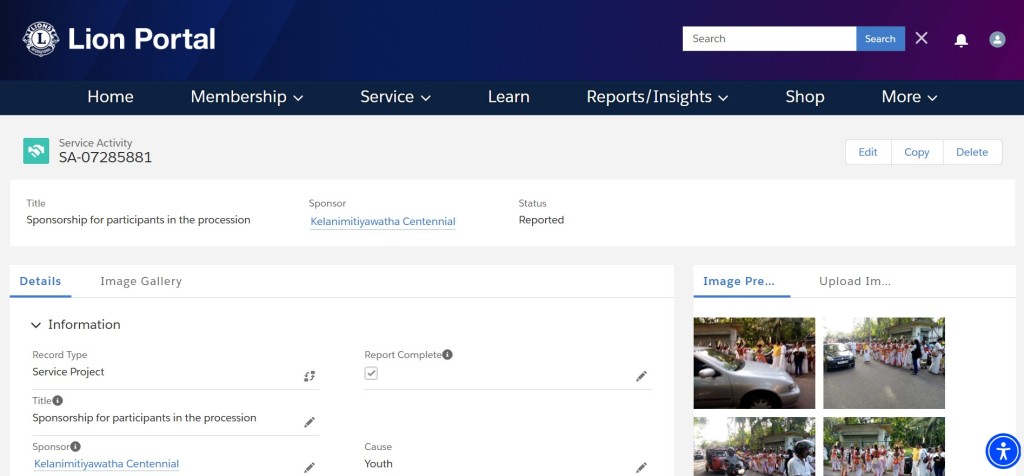Screen dimensions: 1024x476
Task: Switch to the Image Gallery tab
Action: [141, 281]
